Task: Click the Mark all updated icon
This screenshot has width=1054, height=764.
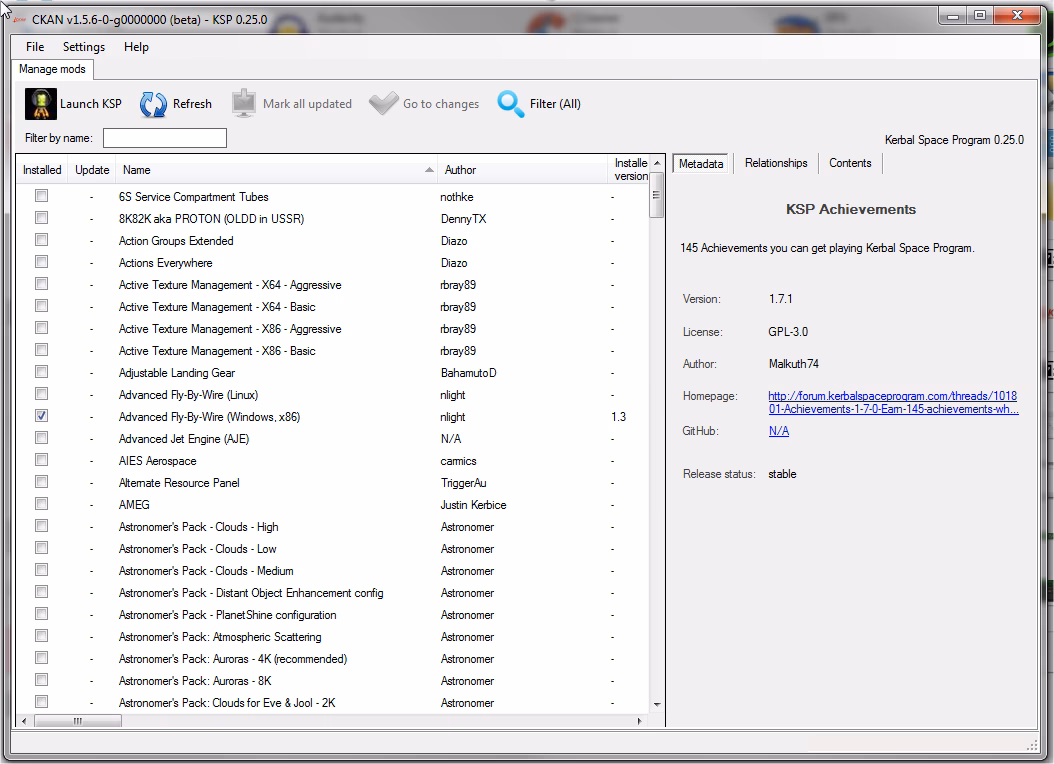Action: [x=243, y=103]
